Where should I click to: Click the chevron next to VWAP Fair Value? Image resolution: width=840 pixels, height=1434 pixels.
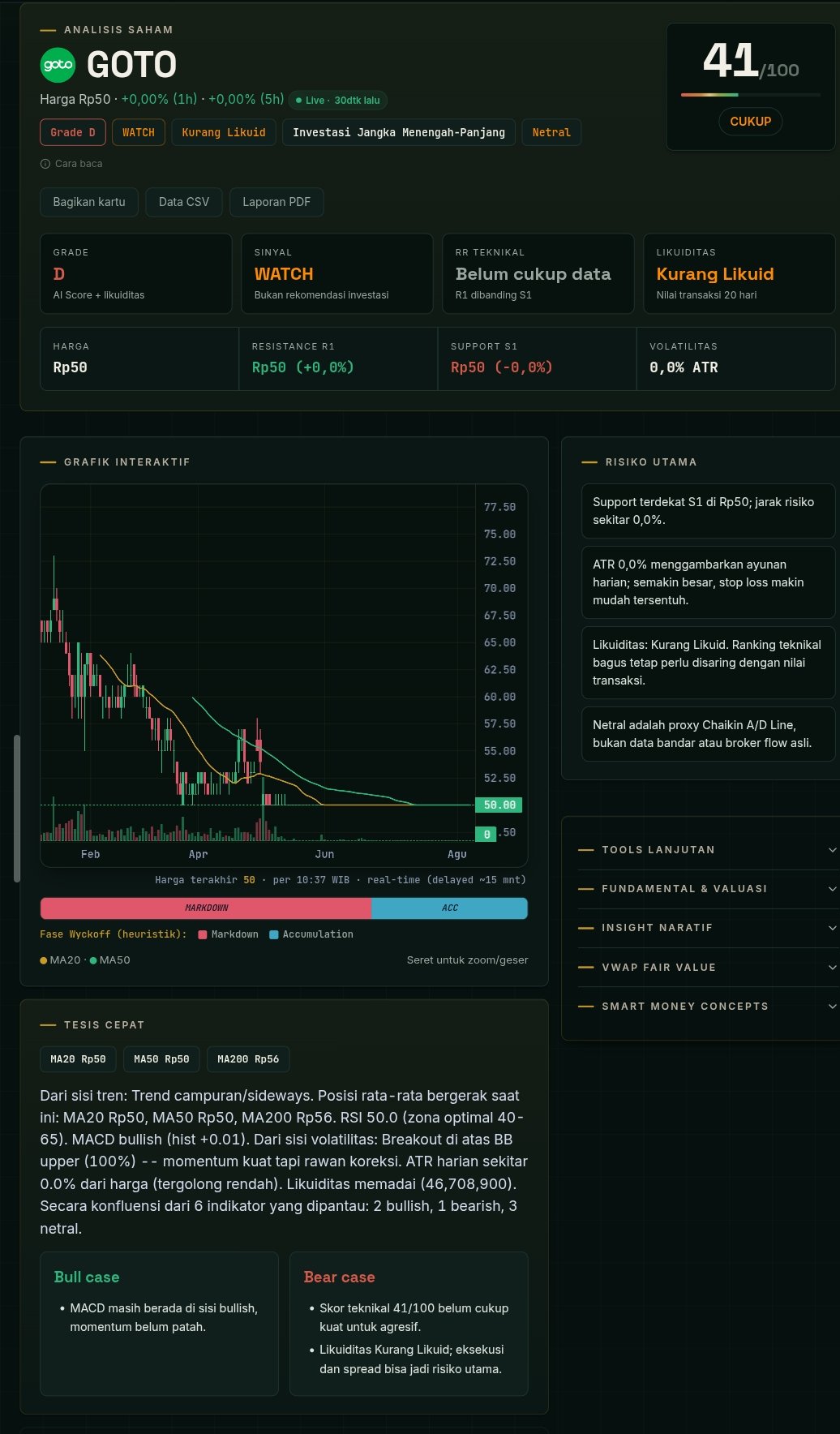832,968
